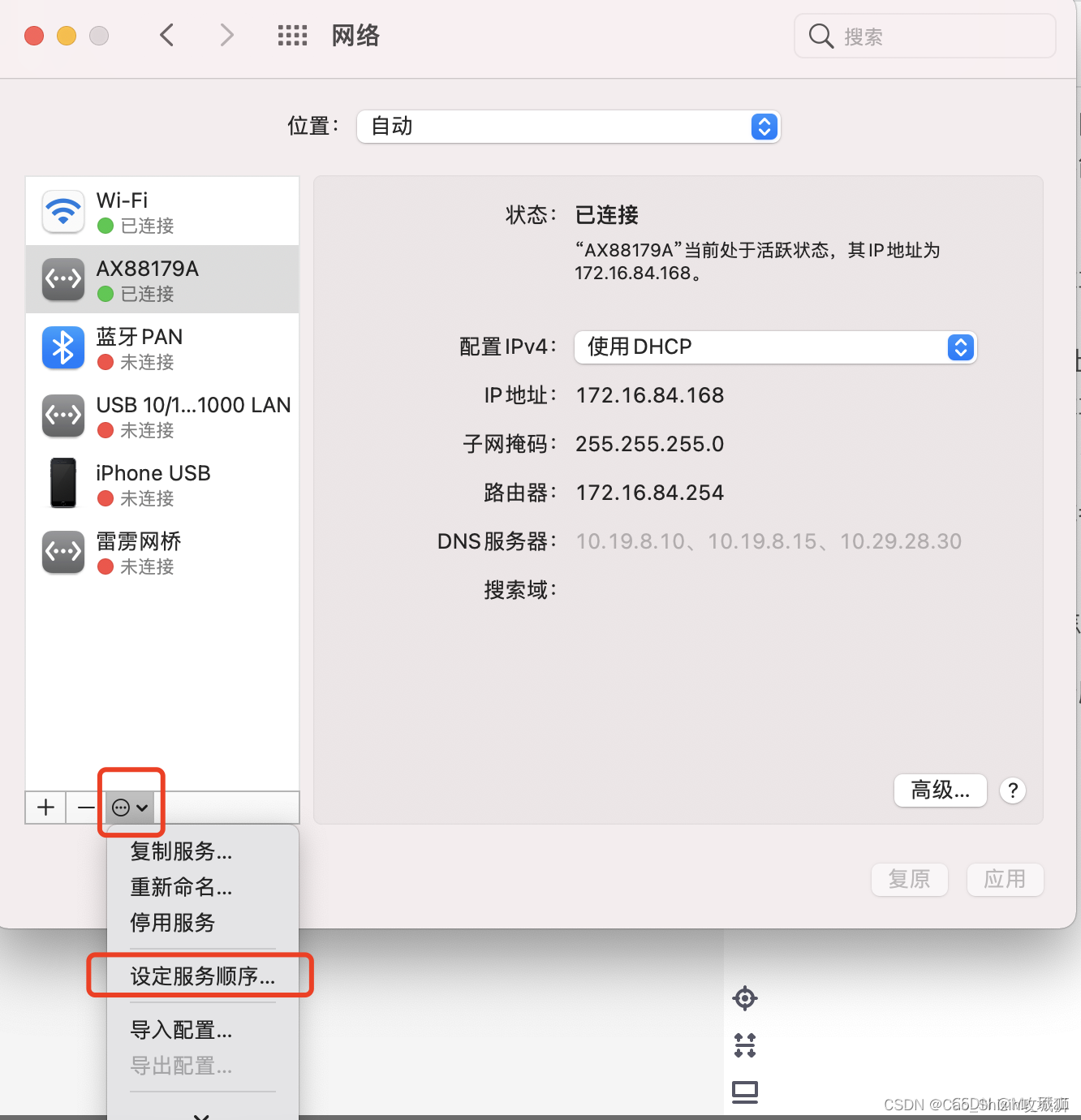Choose 导入配置... menu item

pyautogui.click(x=182, y=1030)
